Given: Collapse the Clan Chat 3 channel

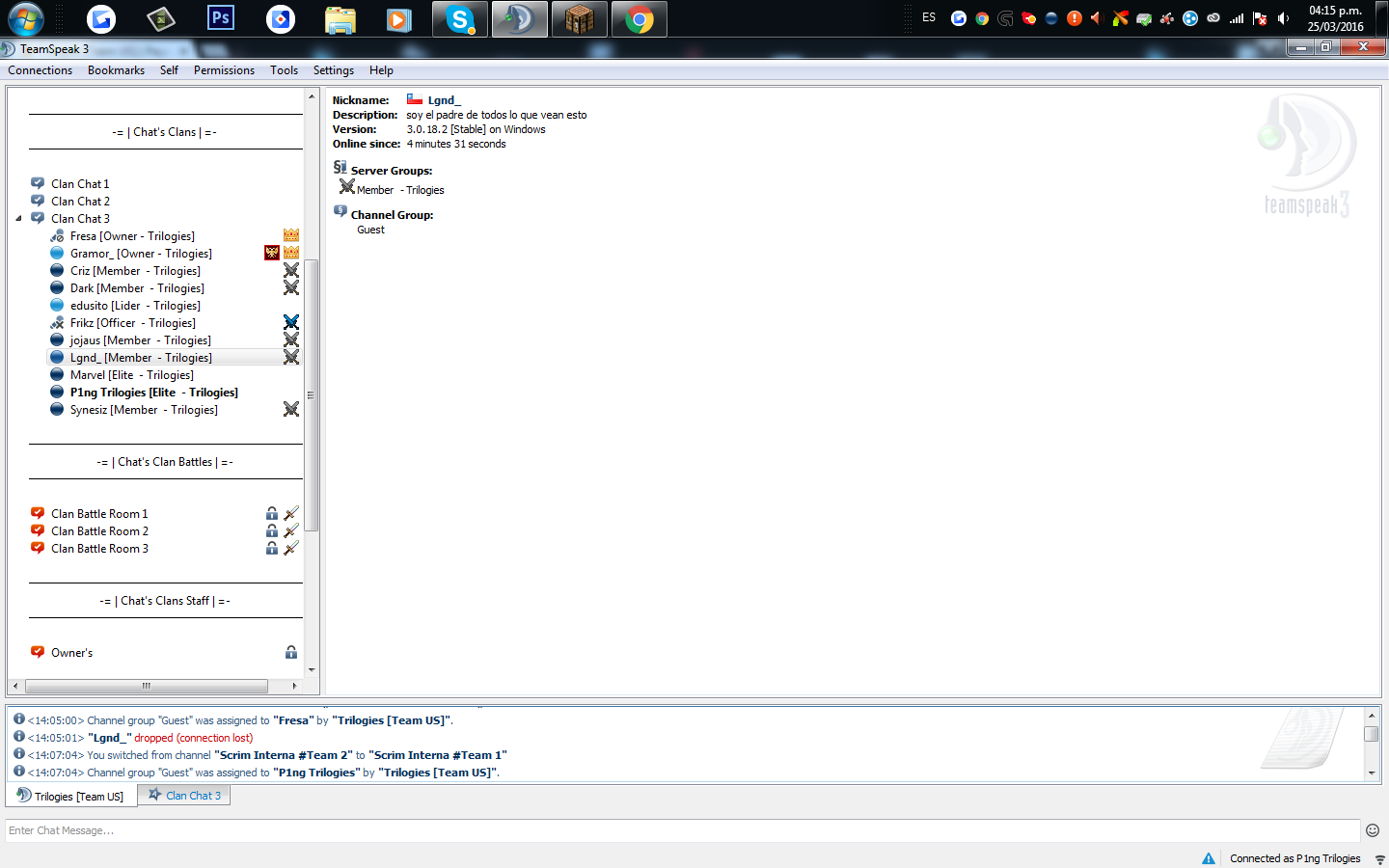Looking at the screenshot, I should (18, 219).
